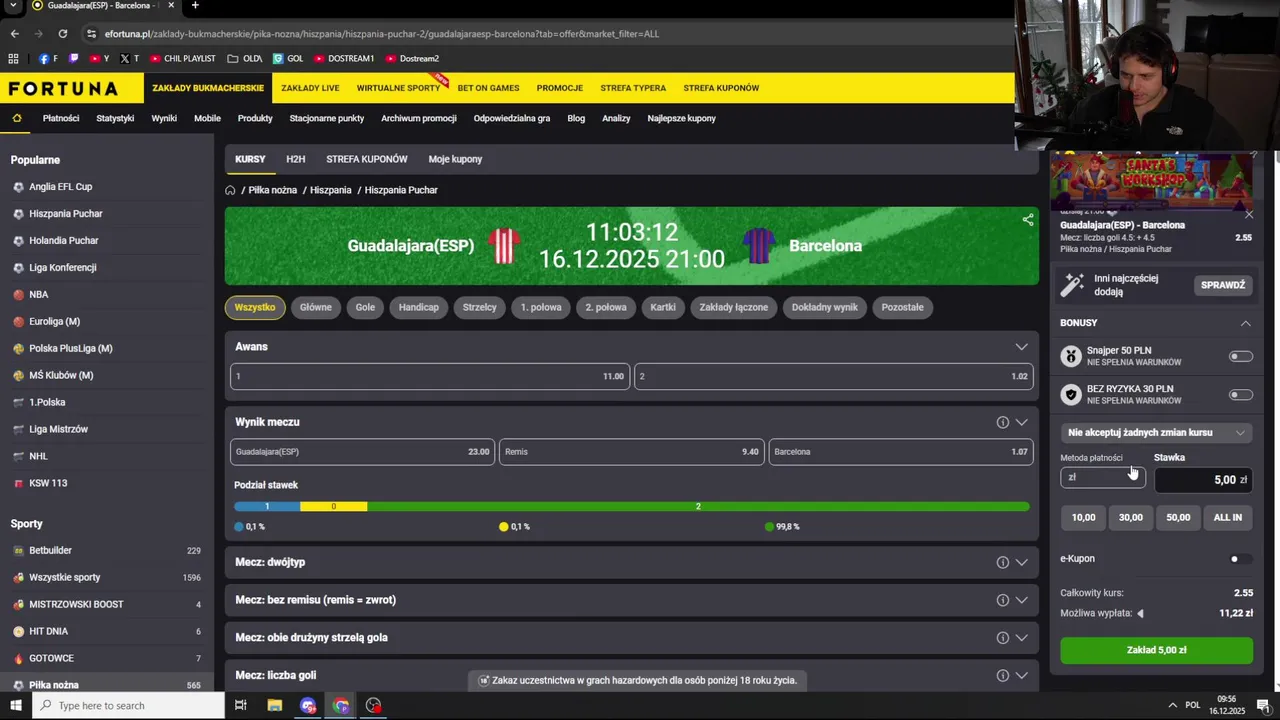The width and height of the screenshot is (1280, 720).
Task: Expand Mecz: liczba goli market
Action: 1021,675
